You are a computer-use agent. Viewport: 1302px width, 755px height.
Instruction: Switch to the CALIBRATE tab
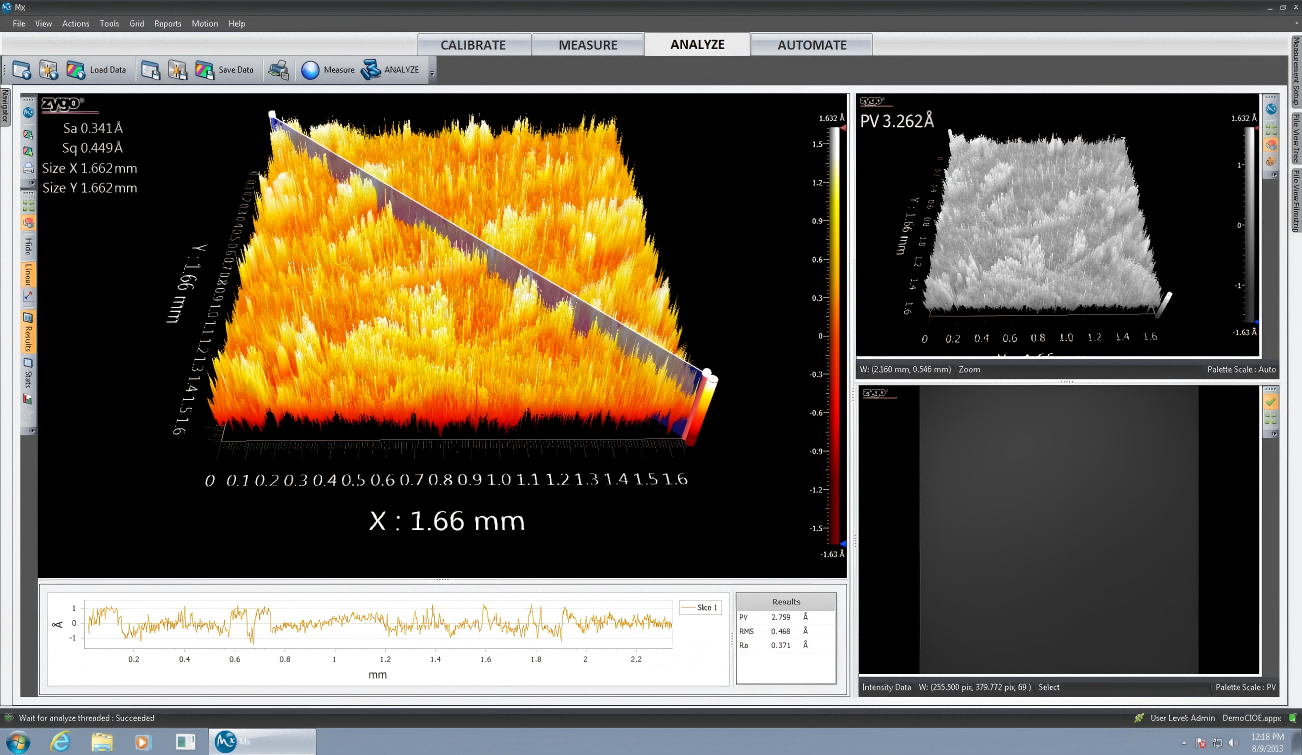[x=473, y=45]
